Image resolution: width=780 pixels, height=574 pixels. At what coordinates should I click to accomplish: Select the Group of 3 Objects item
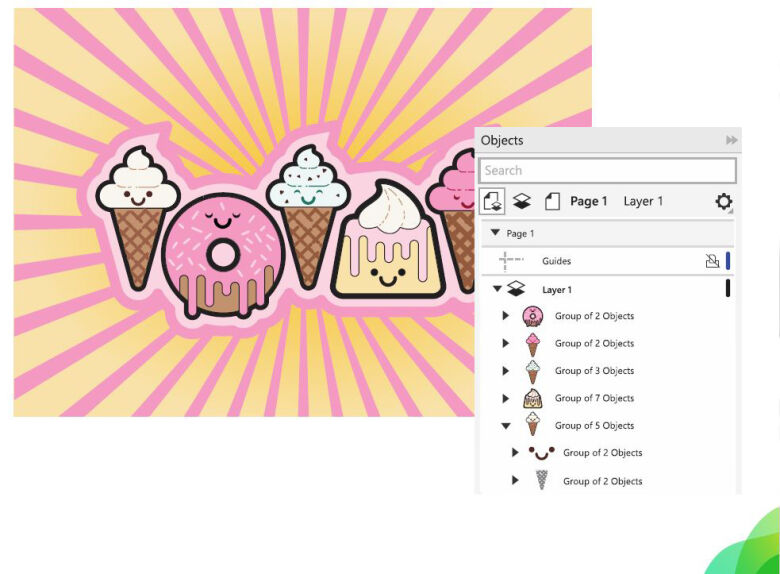594,371
